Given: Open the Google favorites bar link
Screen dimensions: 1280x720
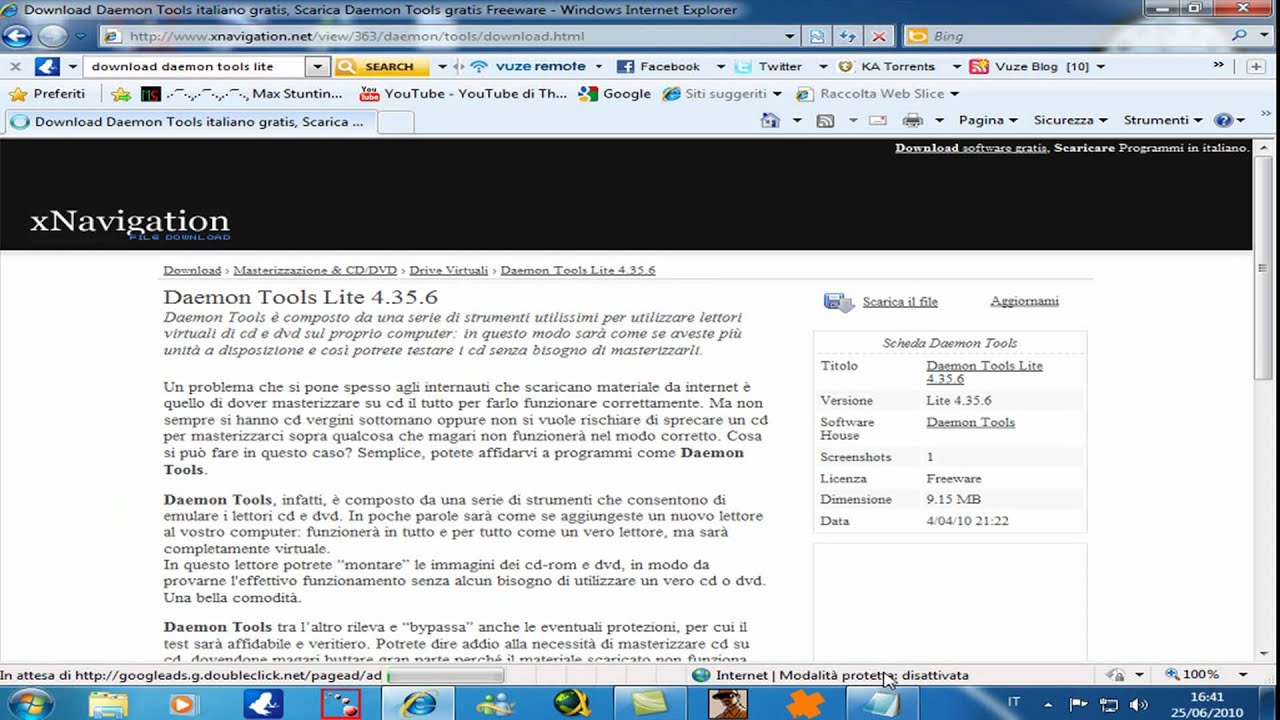Looking at the screenshot, I should tap(615, 94).
